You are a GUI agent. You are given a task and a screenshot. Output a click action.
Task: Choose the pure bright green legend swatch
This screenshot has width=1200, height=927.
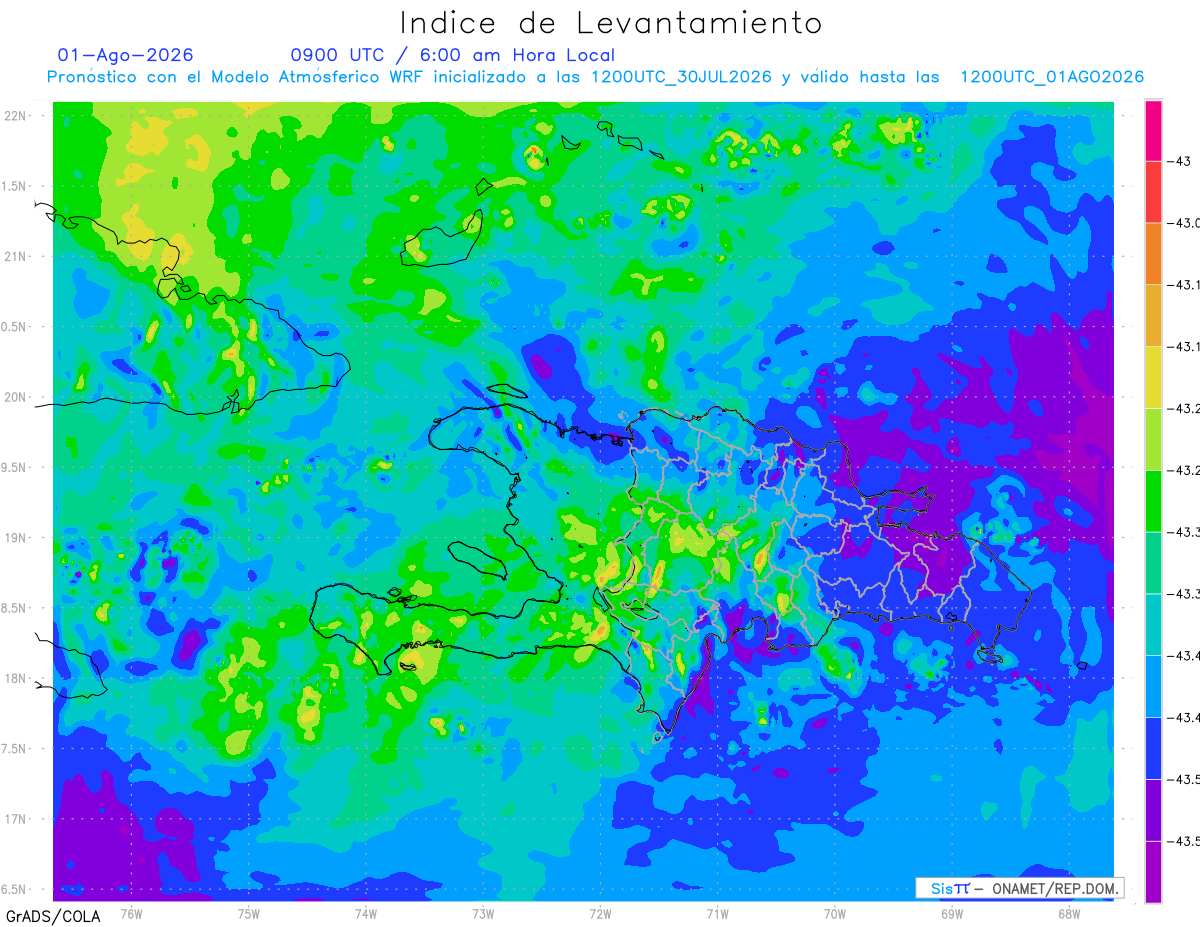(1153, 501)
